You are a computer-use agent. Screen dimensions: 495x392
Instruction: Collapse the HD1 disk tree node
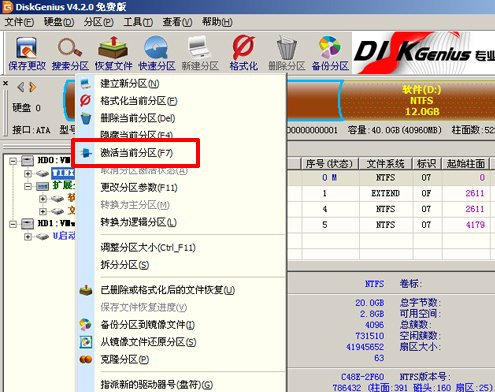click(13, 224)
